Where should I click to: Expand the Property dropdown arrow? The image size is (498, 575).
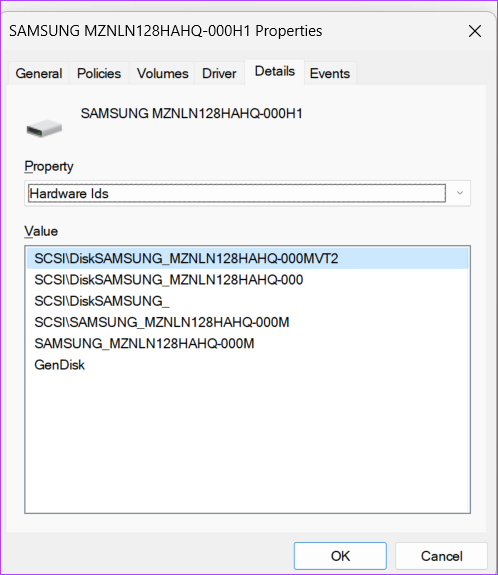pyautogui.click(x=459, y=193)
